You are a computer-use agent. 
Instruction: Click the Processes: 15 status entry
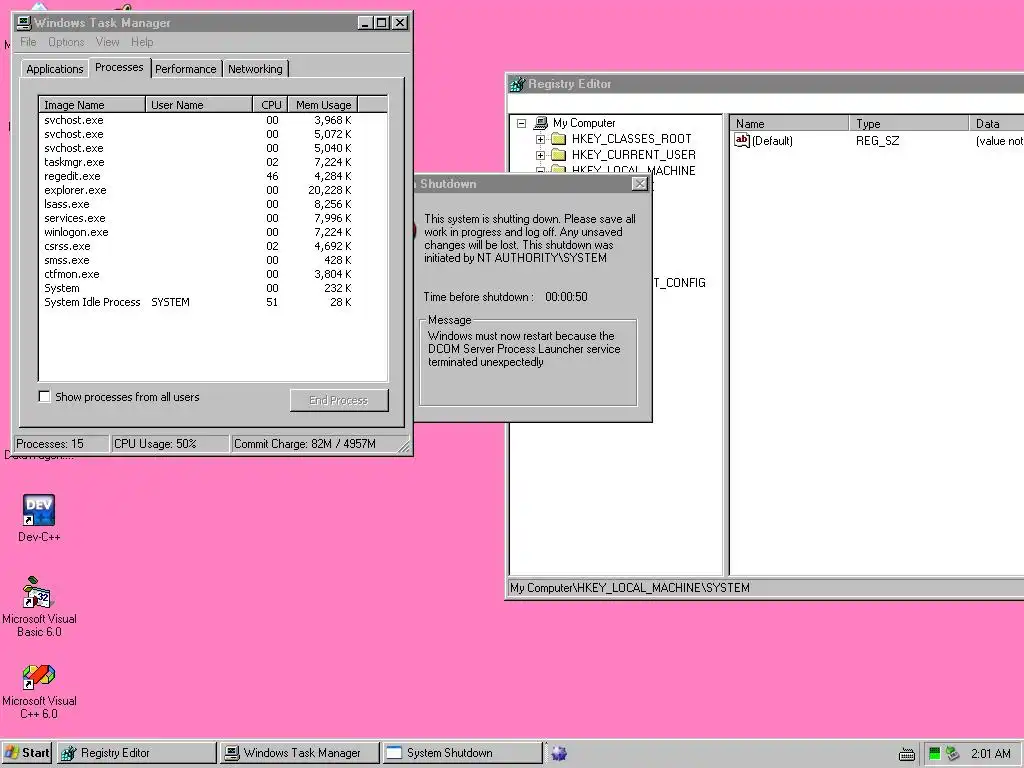(61, 444)
